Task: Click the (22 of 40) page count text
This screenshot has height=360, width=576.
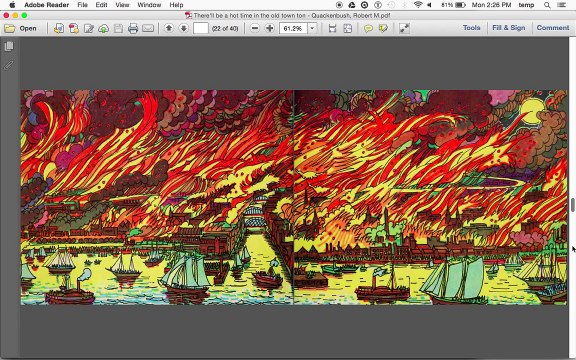Action: coord(225,28)
